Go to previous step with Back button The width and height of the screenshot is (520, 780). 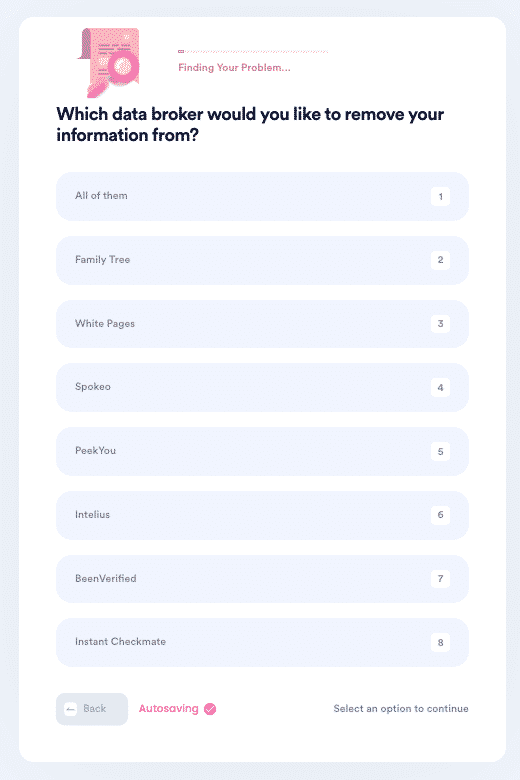click(92, 709)
